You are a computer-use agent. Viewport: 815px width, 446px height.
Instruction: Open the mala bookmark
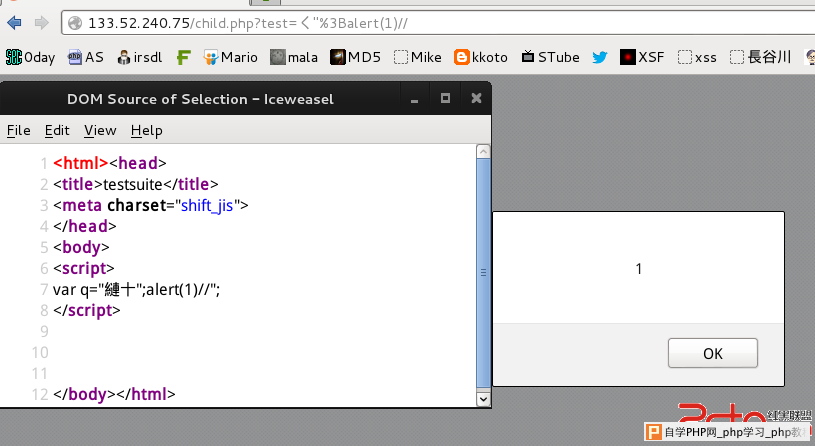(x=294, y=57)
